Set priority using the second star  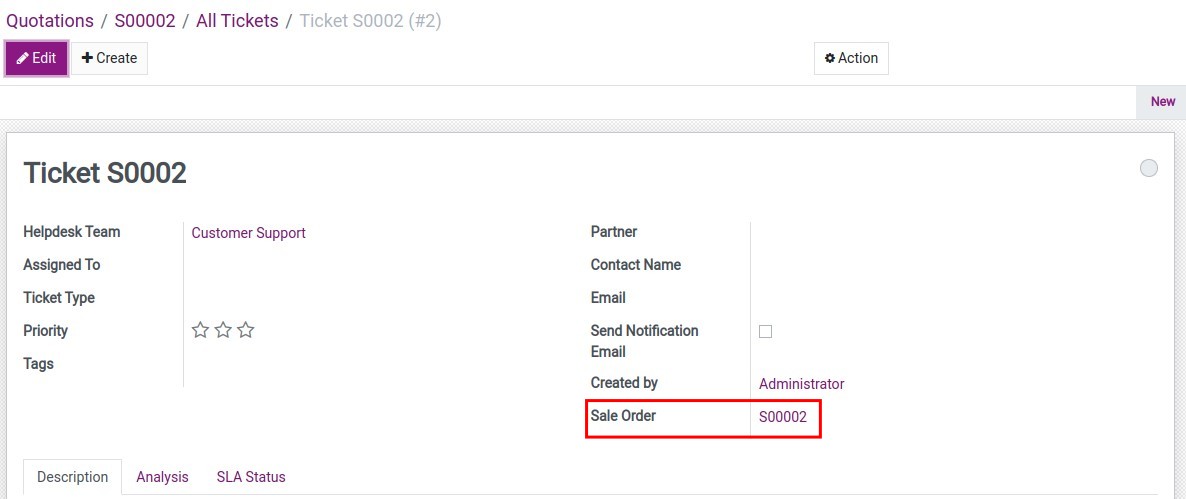[223, 330]
